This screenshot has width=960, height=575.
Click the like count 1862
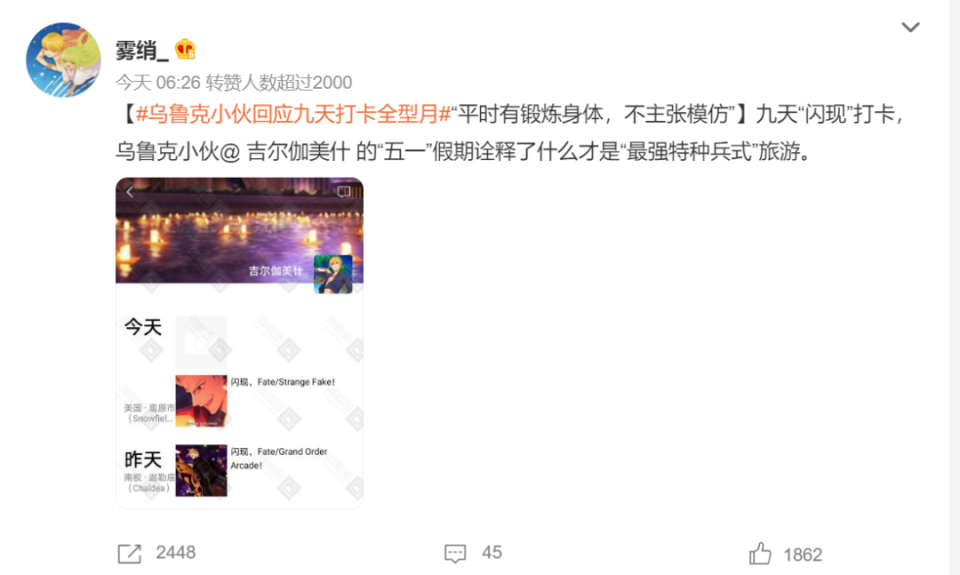803,555
